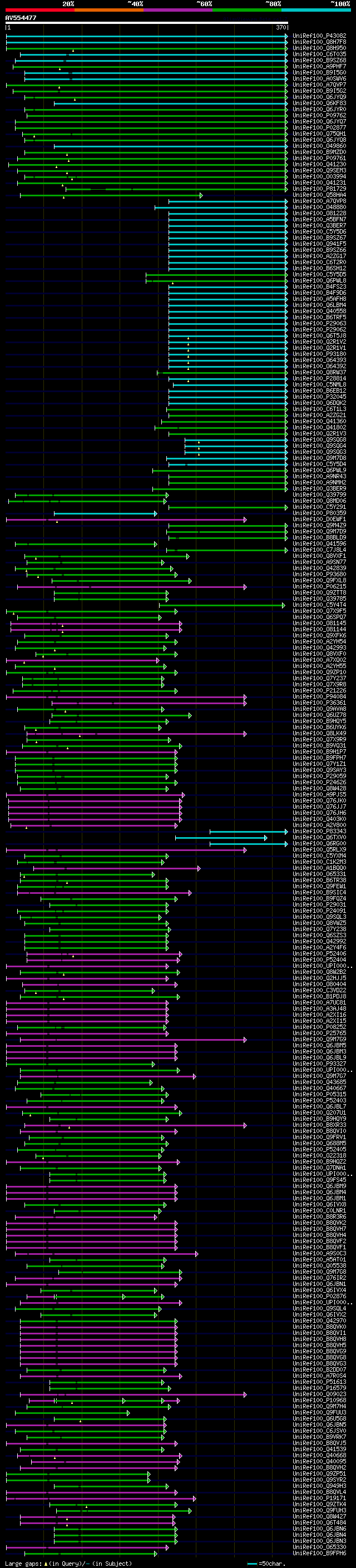Image resolution: width=356 pixels, height=1568 pixels.
Task: Pick the UniRef100_Q3BER9 label
Action: [319, 488]
